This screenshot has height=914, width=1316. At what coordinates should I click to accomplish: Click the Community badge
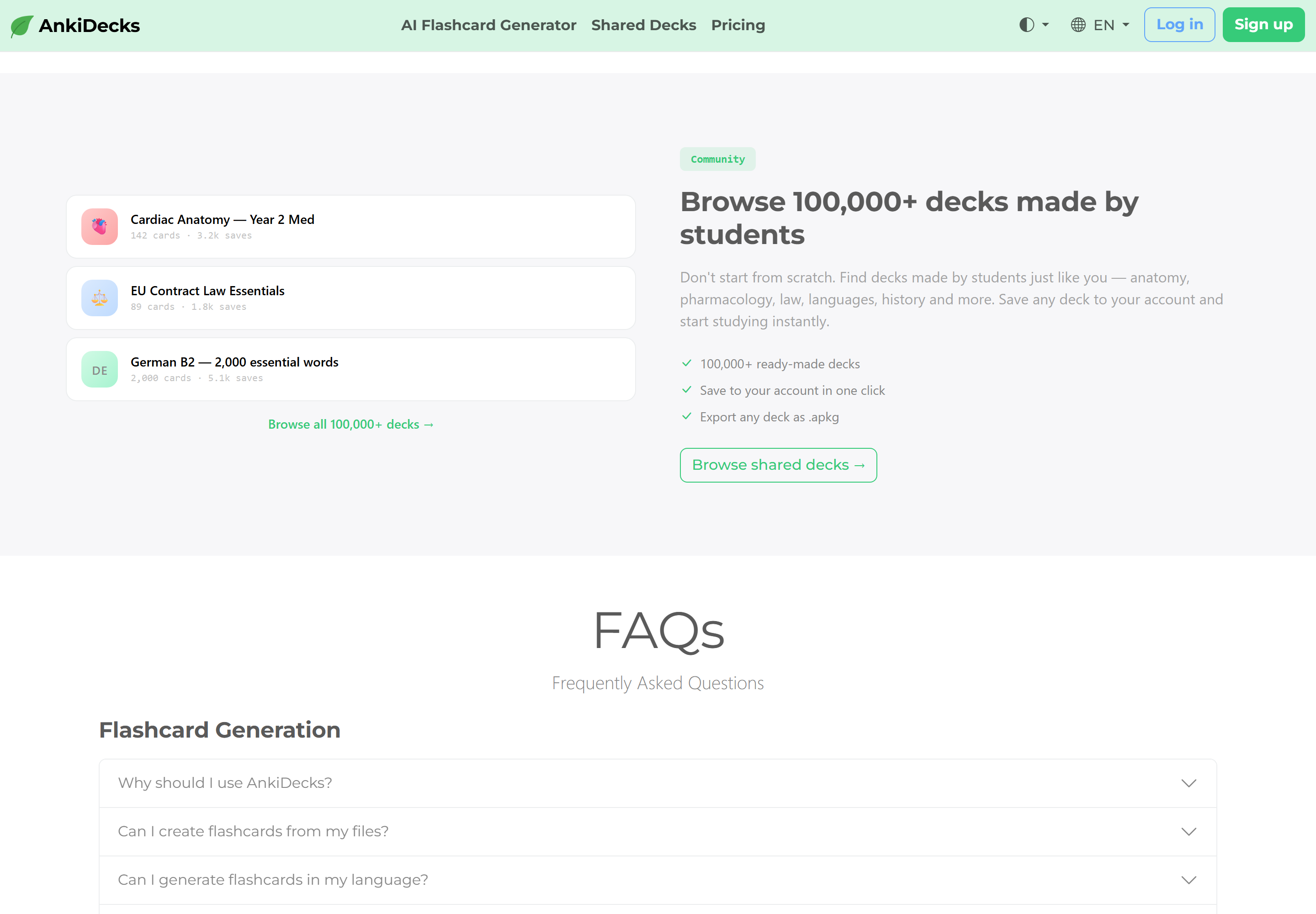(717, 159)
